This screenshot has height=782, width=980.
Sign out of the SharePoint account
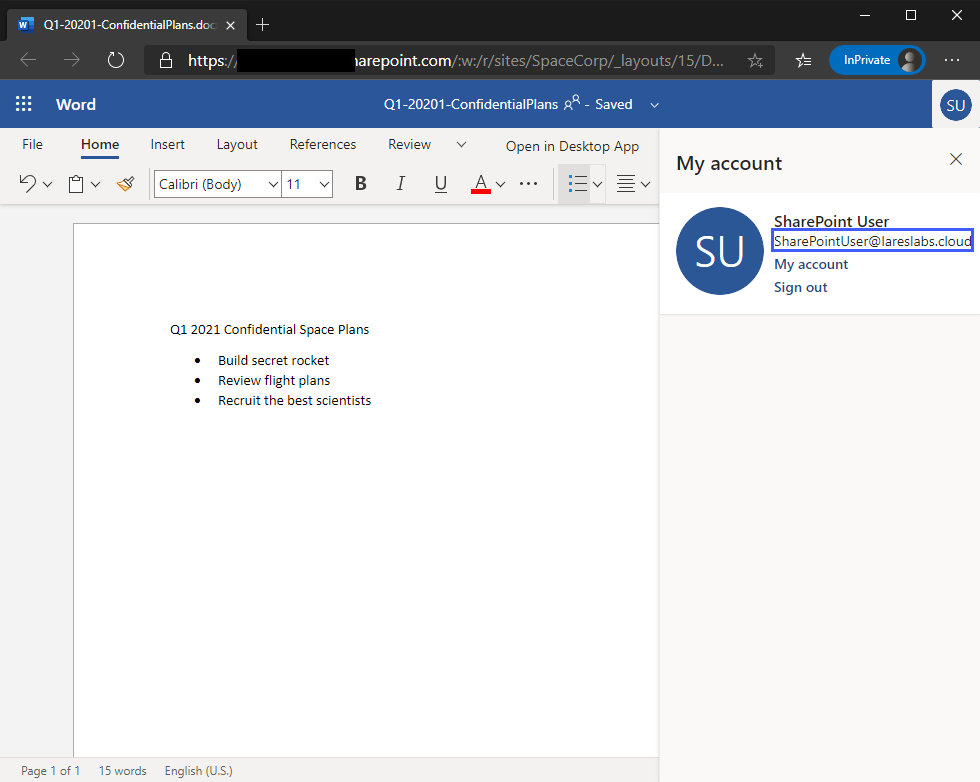pos(800,287)
